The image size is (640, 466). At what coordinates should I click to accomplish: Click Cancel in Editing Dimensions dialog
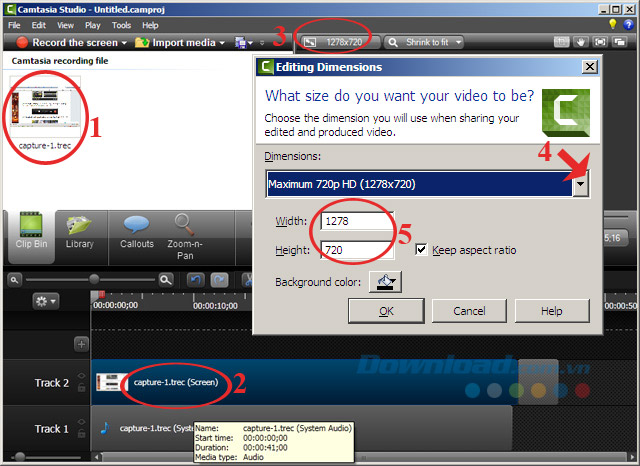469,311
